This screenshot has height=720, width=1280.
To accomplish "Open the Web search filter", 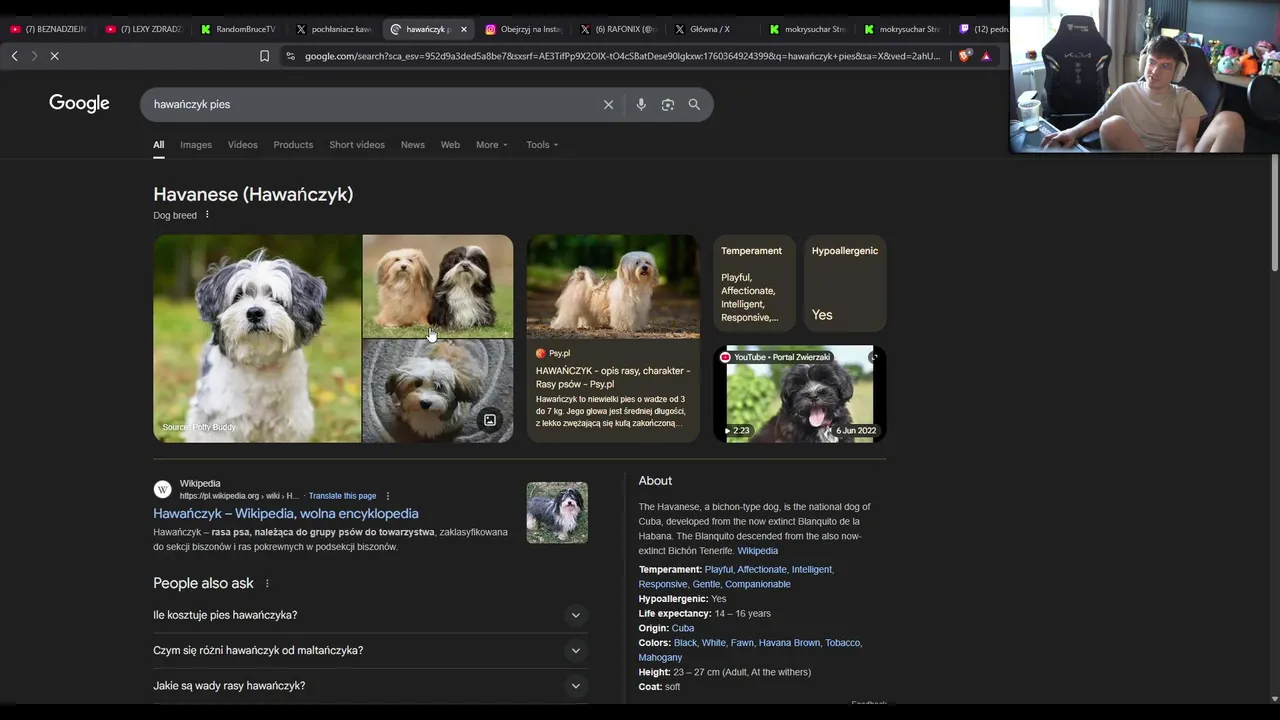I will (x=450, y=145).
